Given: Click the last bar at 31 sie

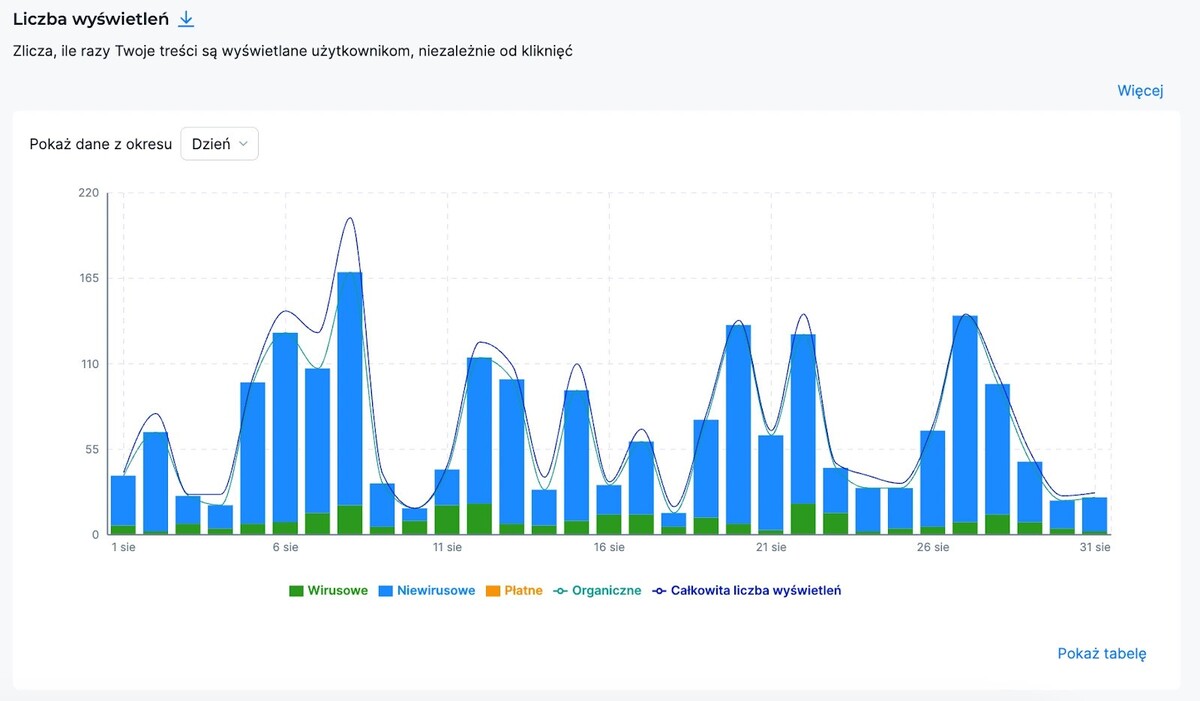Looking at the screenshot, I should (x=1095, y=515).
